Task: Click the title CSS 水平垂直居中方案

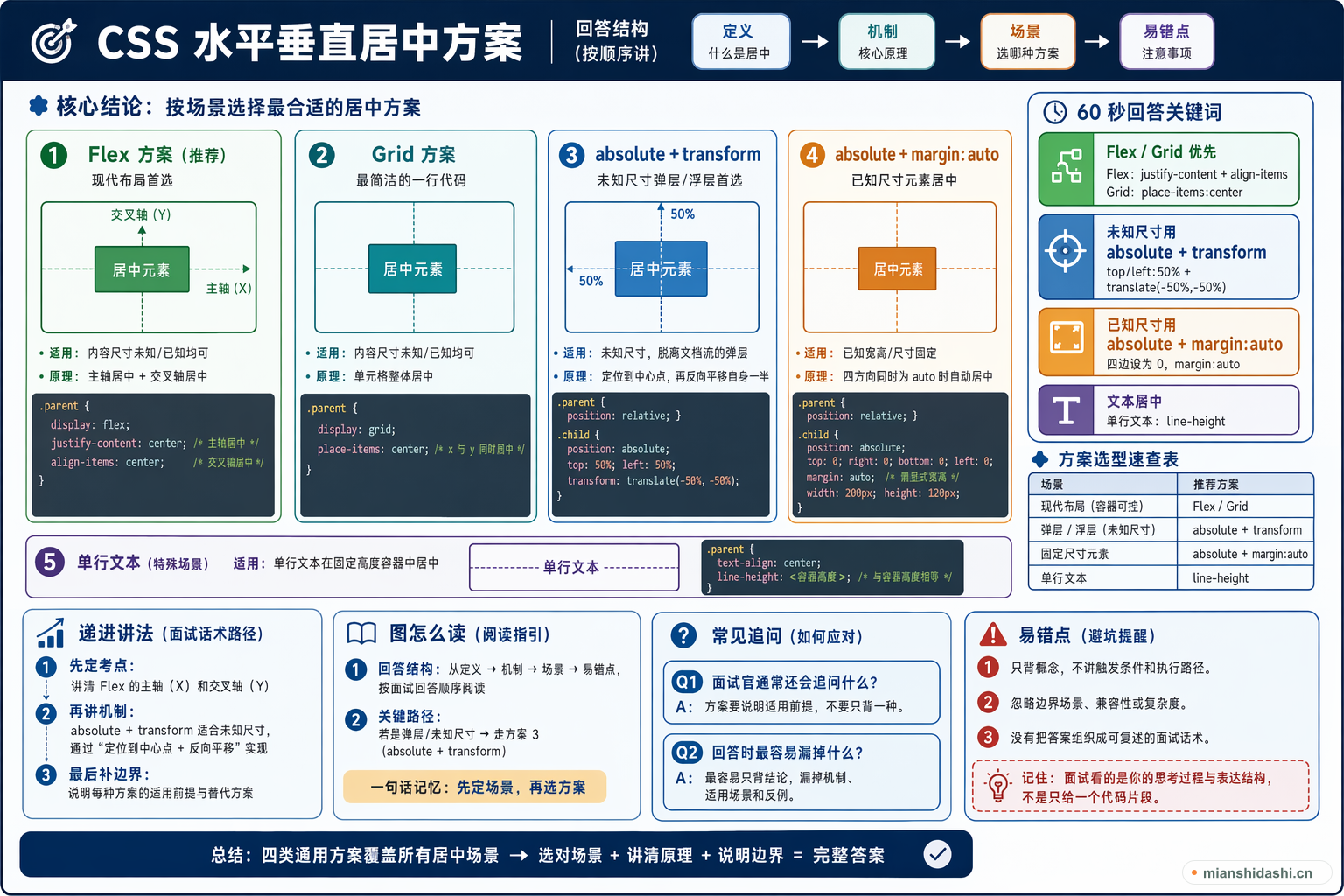Action: coord(310,42)
